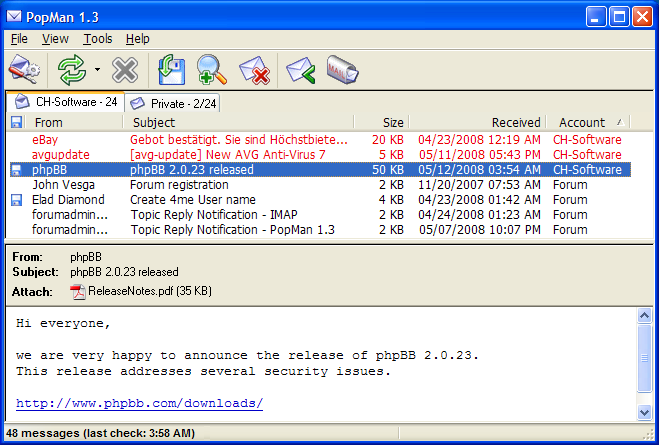Open the File menu
Image resolution: width=659 pixels, height=445 pixels.
(19, 39)
